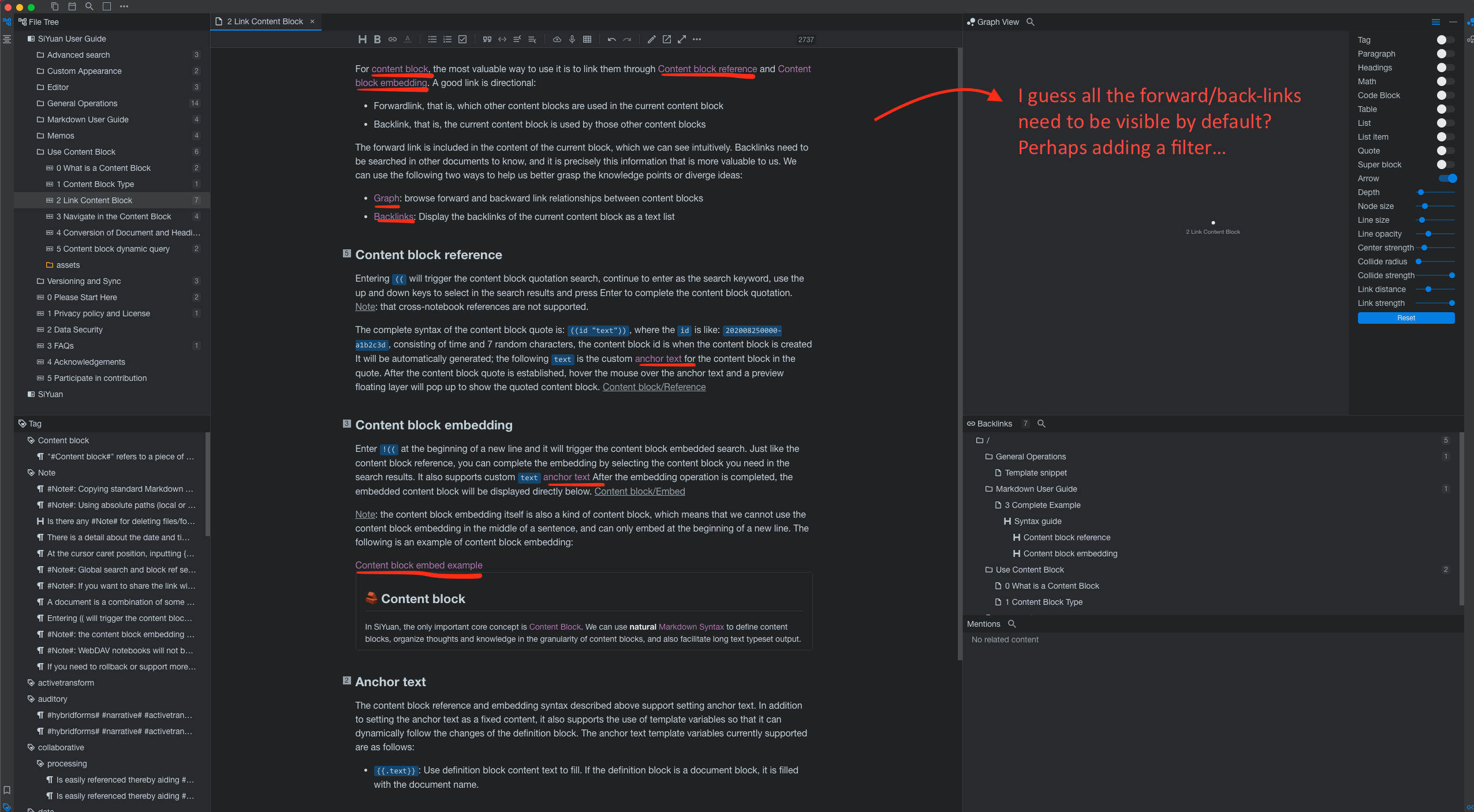This screenshot has width=1474, height=812.
Task: Insert an unordered list from the toolbar
Action: 431,39
